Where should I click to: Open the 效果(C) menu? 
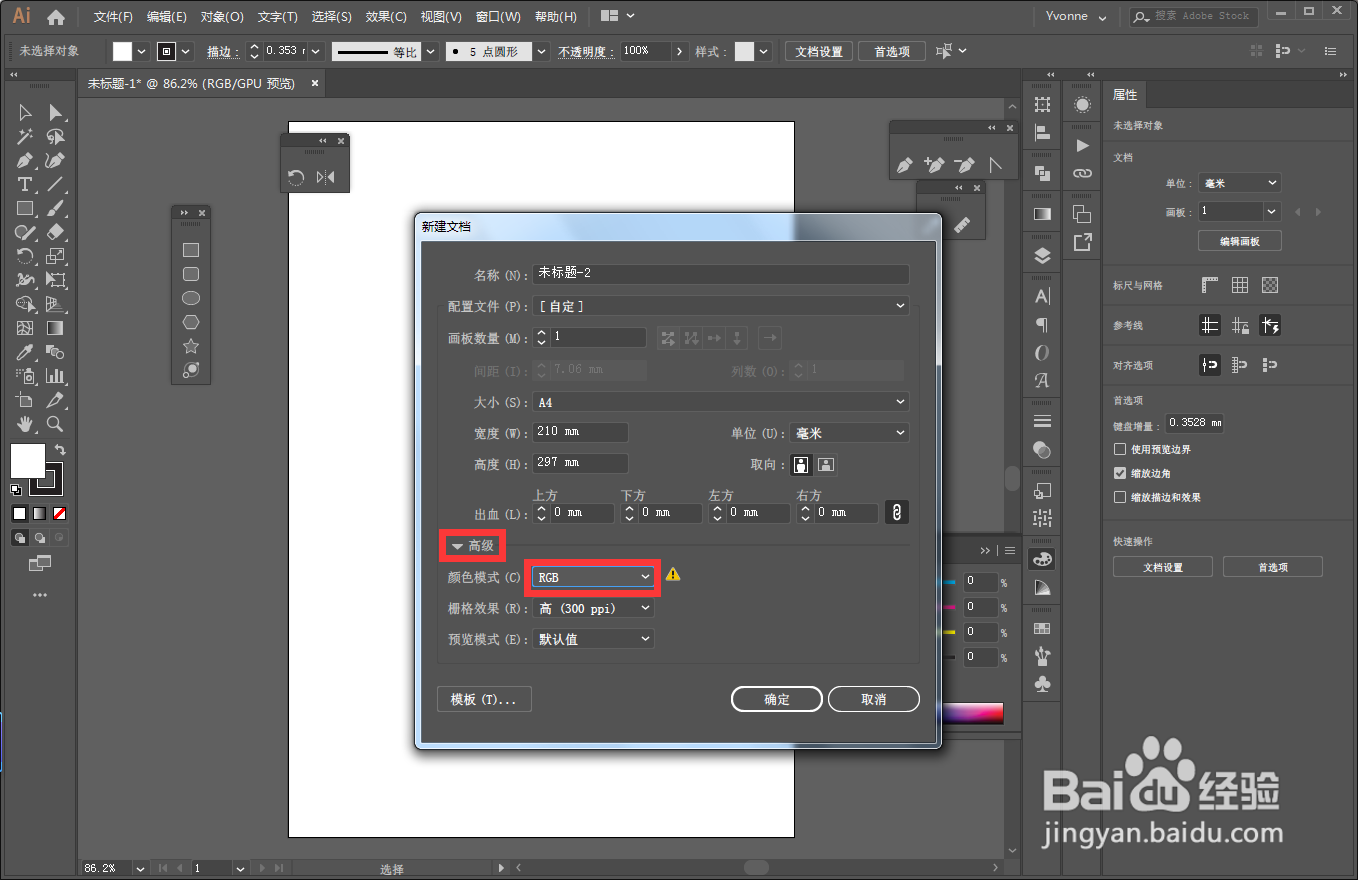[x=386, y=17]
